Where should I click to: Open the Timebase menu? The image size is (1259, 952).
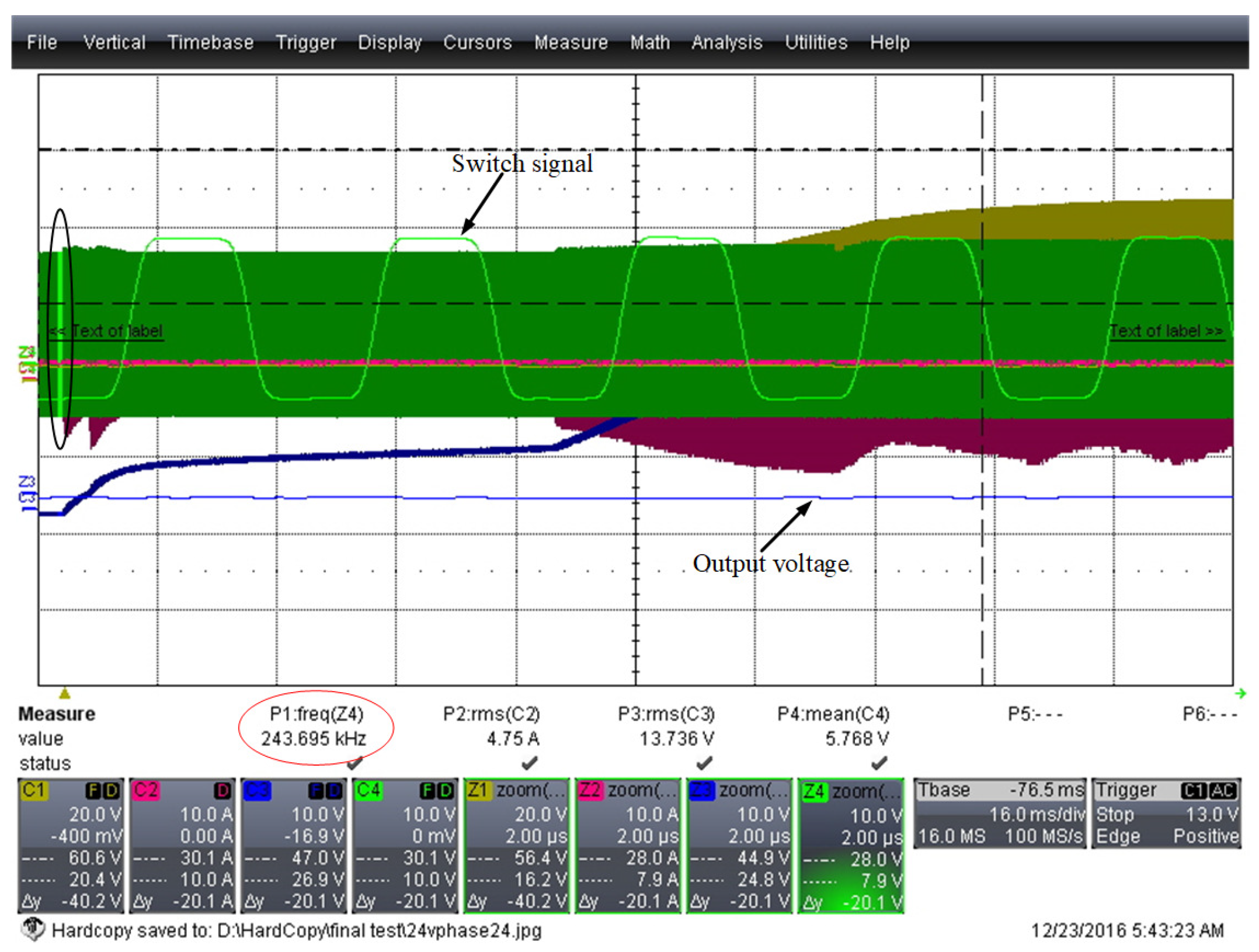pos(210,43)
